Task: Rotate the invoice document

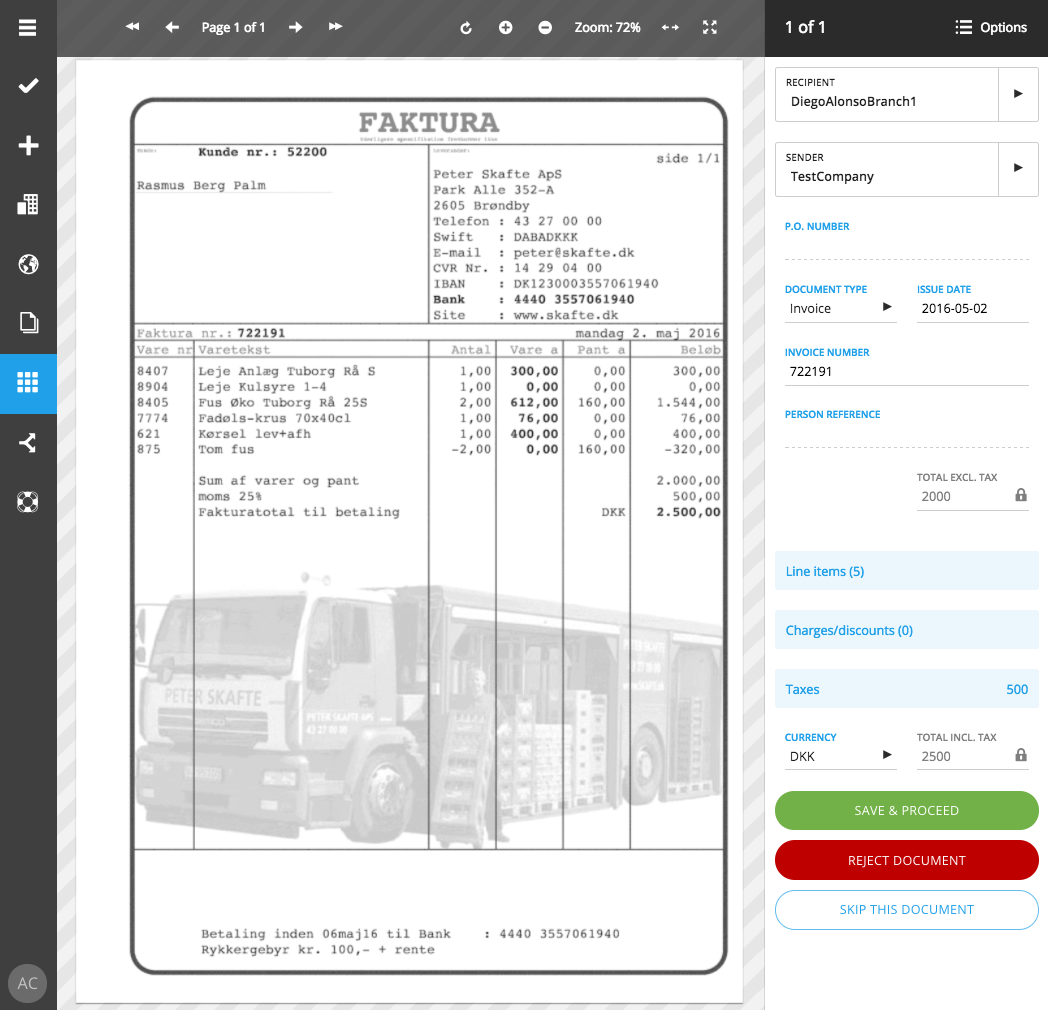Action: 465,28
